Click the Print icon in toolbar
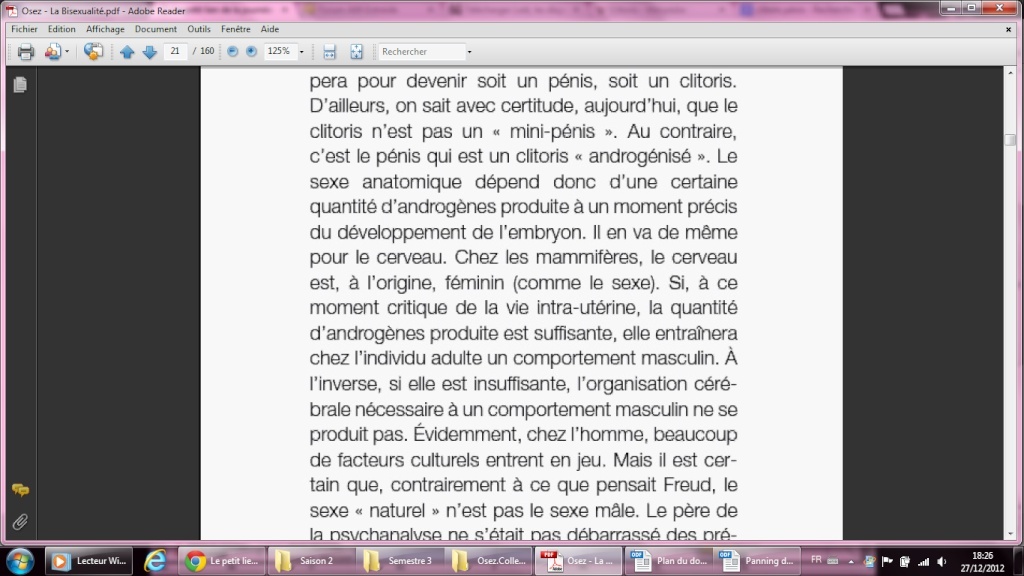Image resolution: width=1024 pixels, height=576 pixels. click(25, 52)
